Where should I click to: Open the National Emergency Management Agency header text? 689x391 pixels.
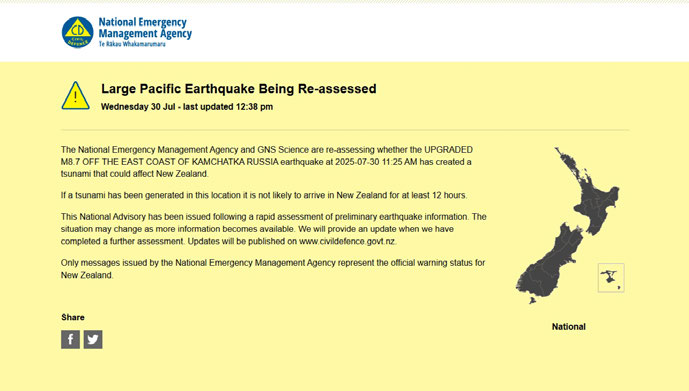click(145, 28)
